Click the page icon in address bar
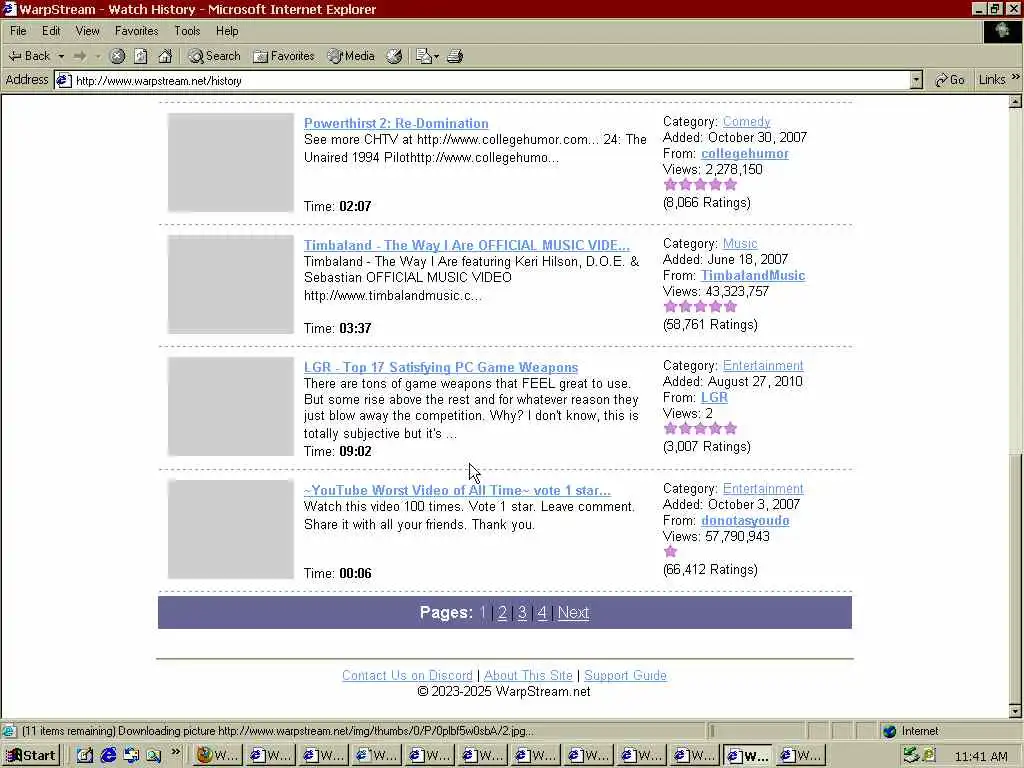 point(63,80)
